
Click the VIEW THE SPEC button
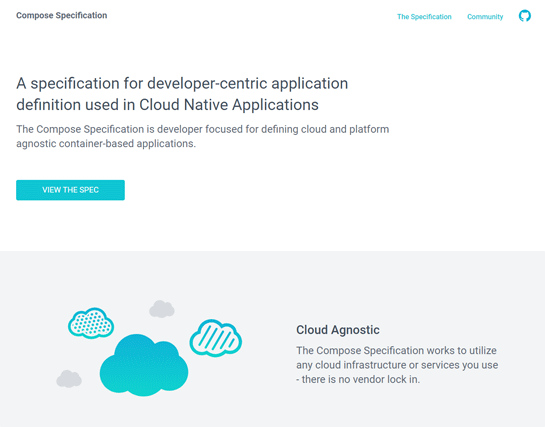(70, 190)
